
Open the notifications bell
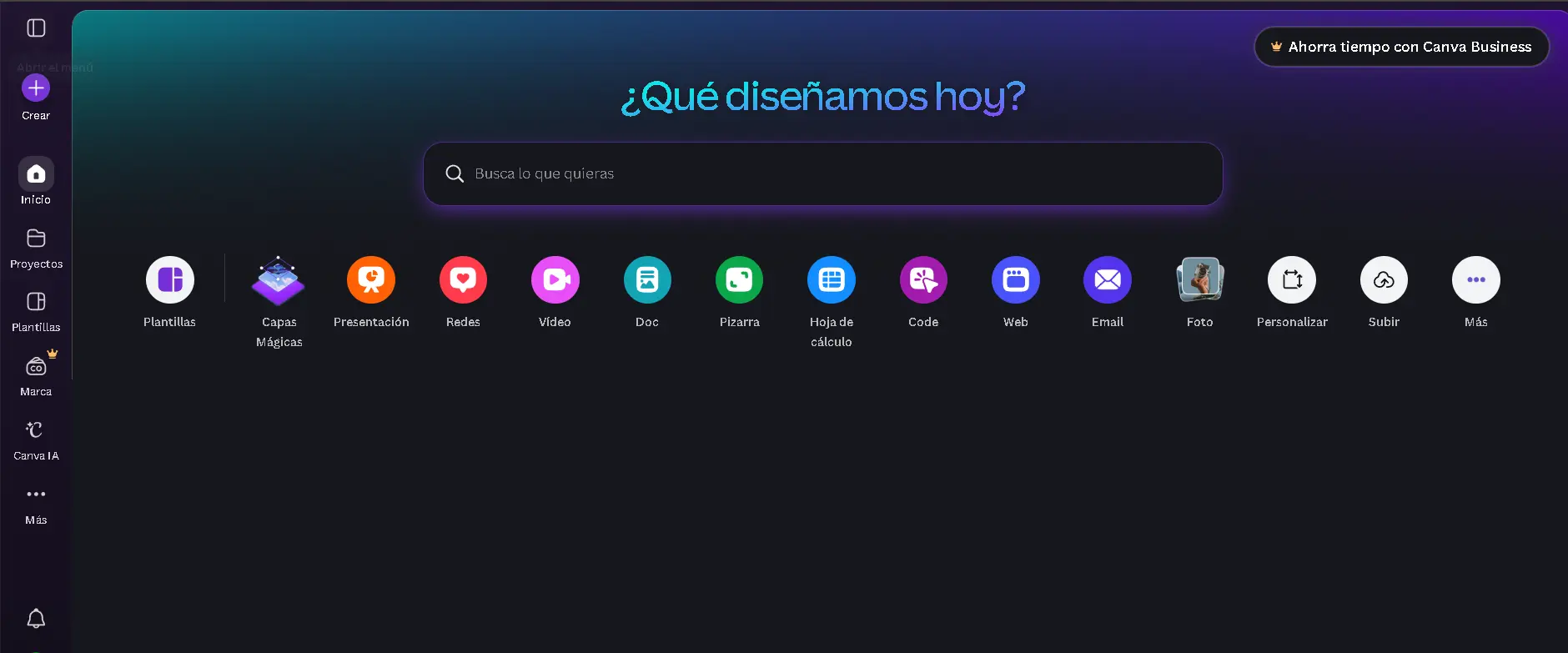(36, 618)
